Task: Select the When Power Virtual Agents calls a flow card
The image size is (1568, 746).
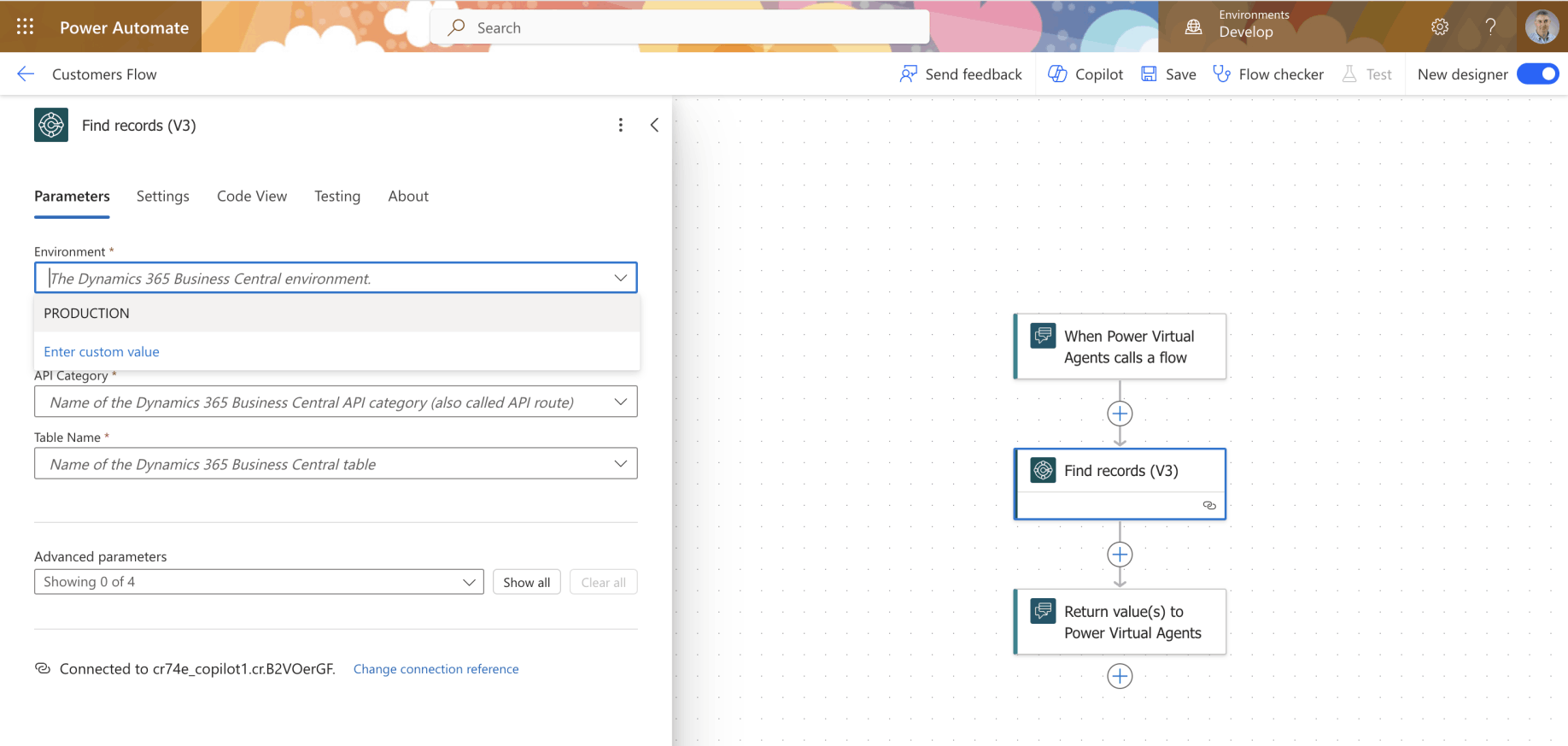Action: pos(1120,346)
